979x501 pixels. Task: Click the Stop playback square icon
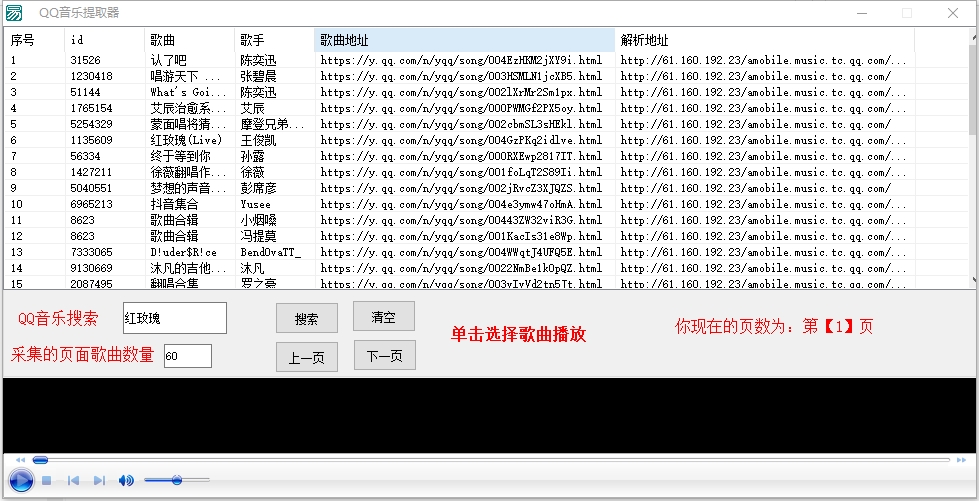click(x=46, y=481)
